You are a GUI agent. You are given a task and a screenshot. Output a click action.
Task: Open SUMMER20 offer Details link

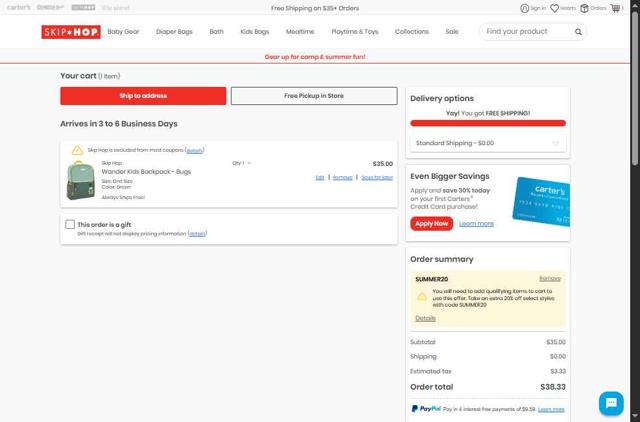425,318
